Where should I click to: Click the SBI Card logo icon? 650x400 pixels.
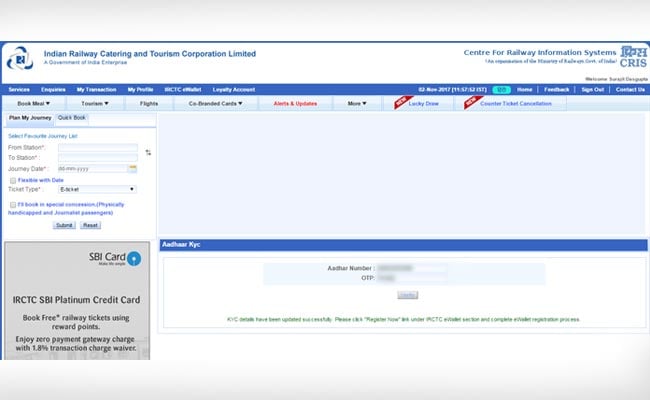[x=133, y=259]
